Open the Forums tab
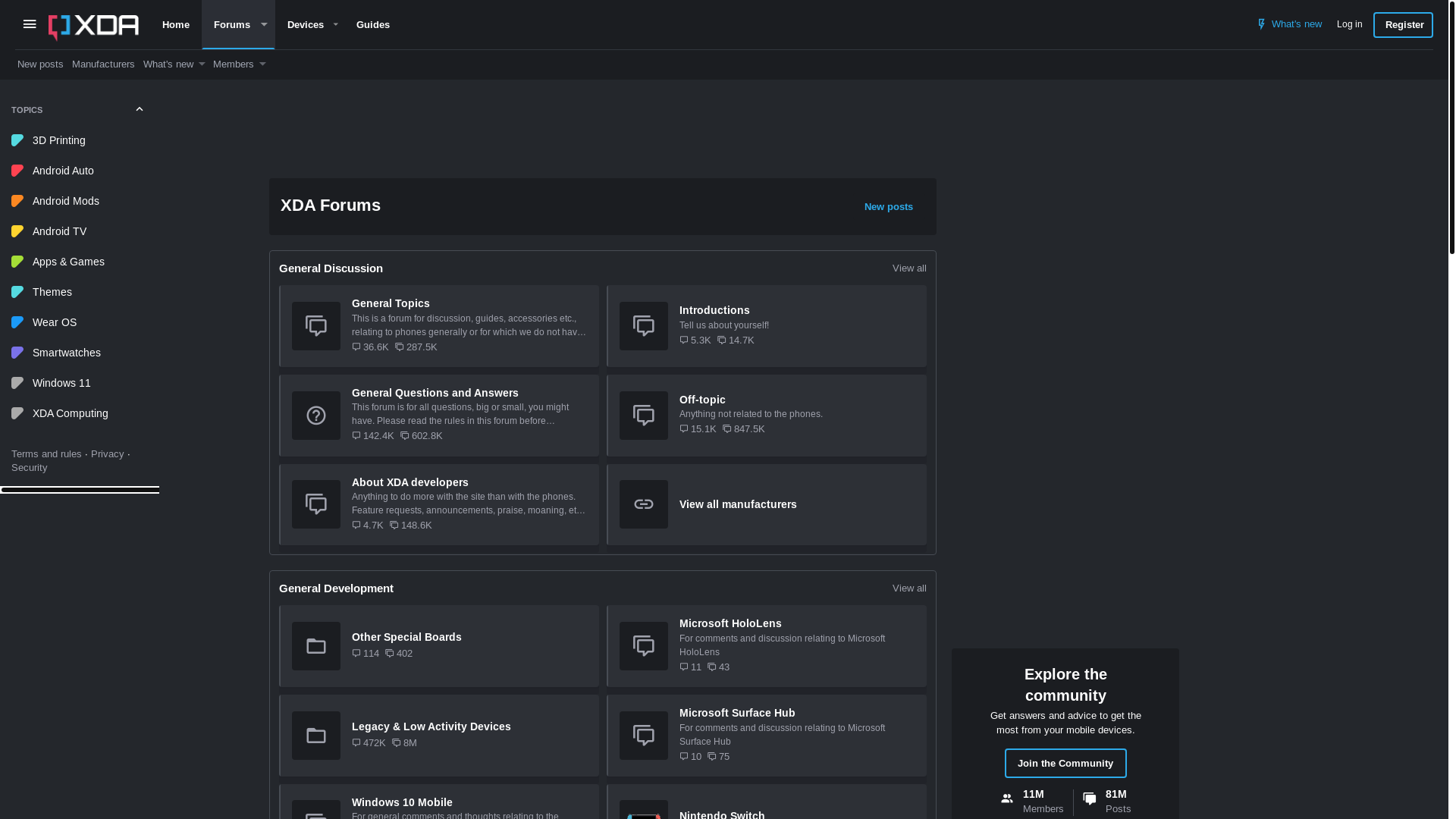This screenshot has height=819, width=1456. (232, 25)
